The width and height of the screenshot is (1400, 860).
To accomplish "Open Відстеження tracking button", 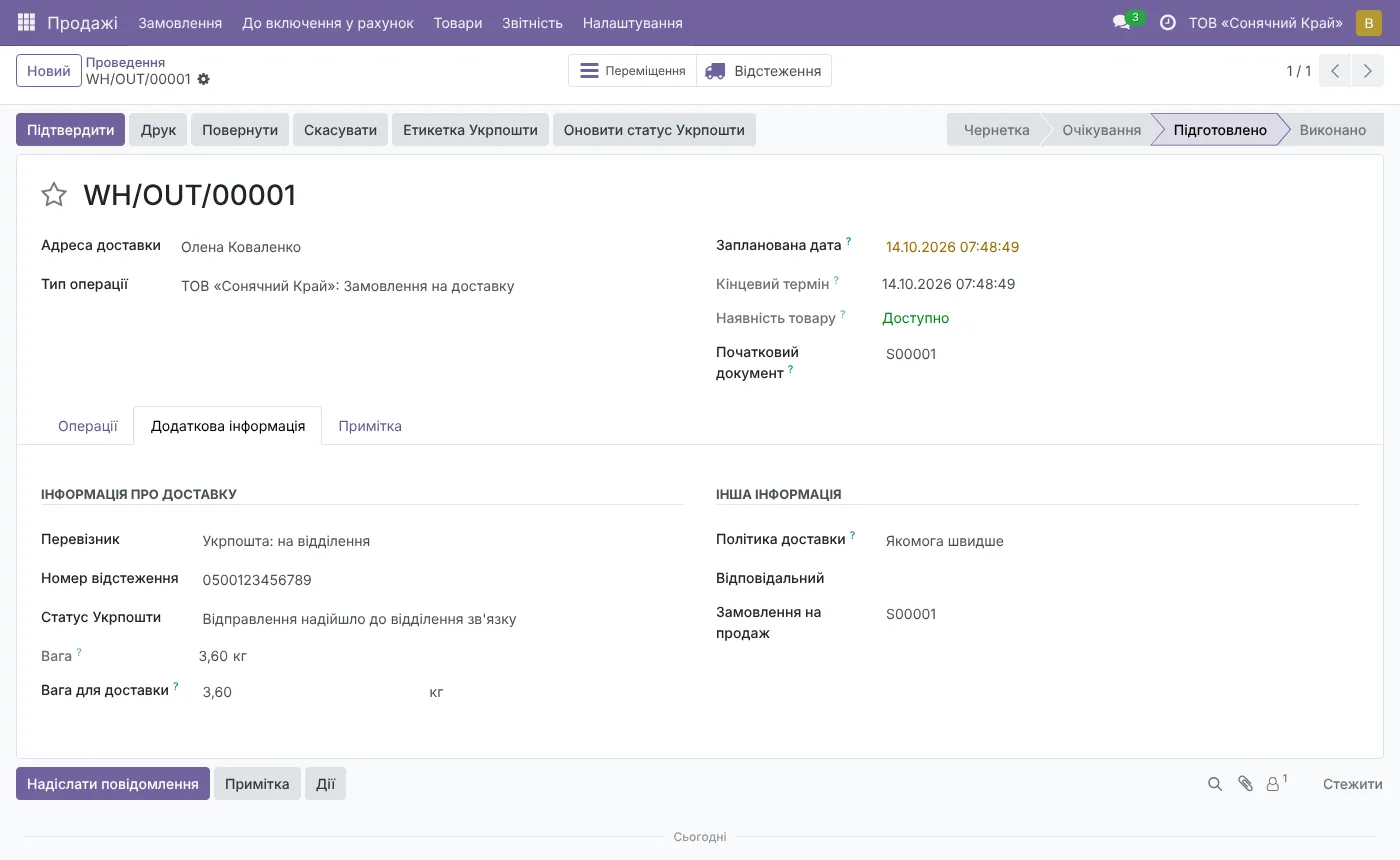I will pyautogui.click(x=764, y=71).
